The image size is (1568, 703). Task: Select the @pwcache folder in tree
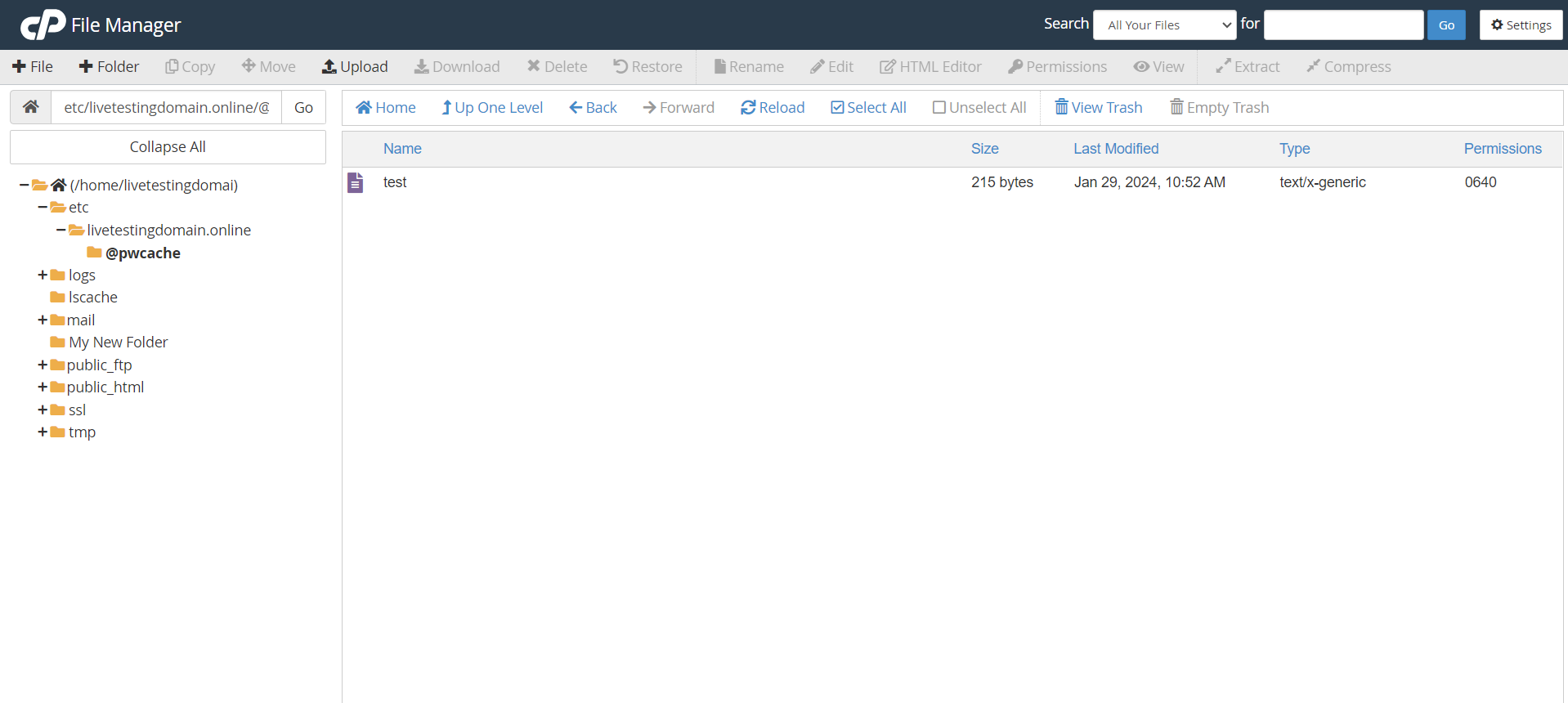pos(142,253)
